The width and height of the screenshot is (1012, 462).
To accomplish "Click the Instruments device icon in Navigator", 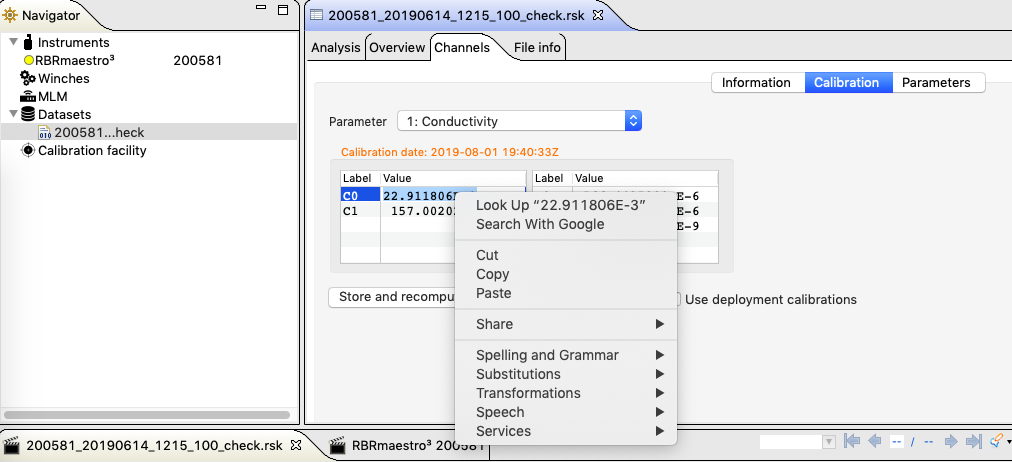I will point(28,43).
